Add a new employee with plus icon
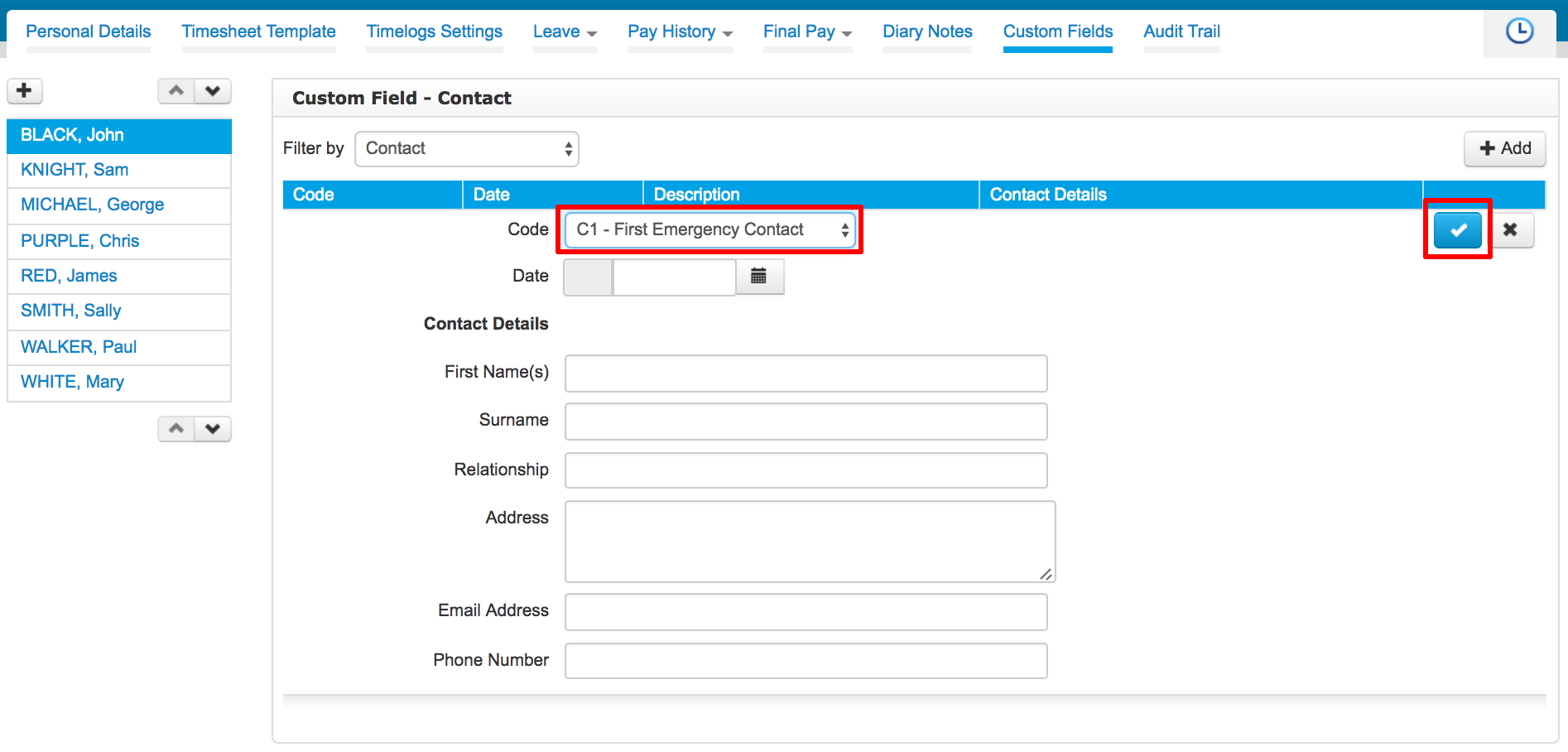1568x752 pixels. coord(25,91)
